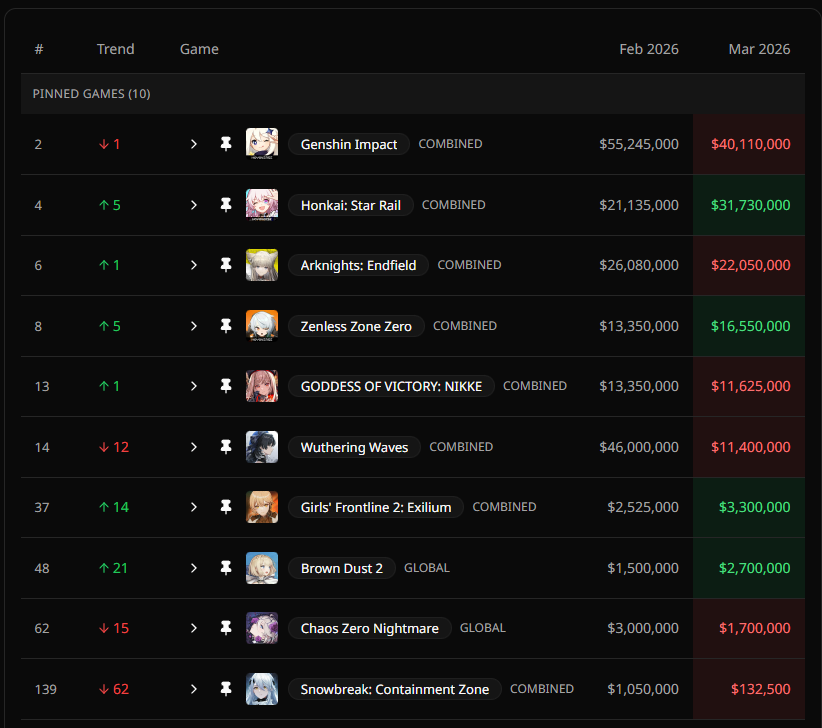The width and height of the screenshot is (822, 728).
Task: Expand the Genshin Impact row chevron
Action: tap(194, 144)
